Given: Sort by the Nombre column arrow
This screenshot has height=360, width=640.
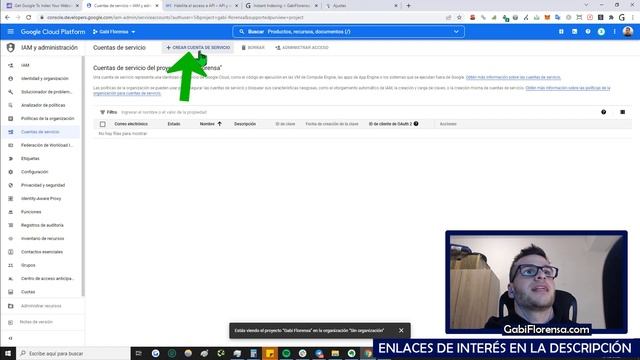Looking at the screenshot, I should click(x=220, y=124).
